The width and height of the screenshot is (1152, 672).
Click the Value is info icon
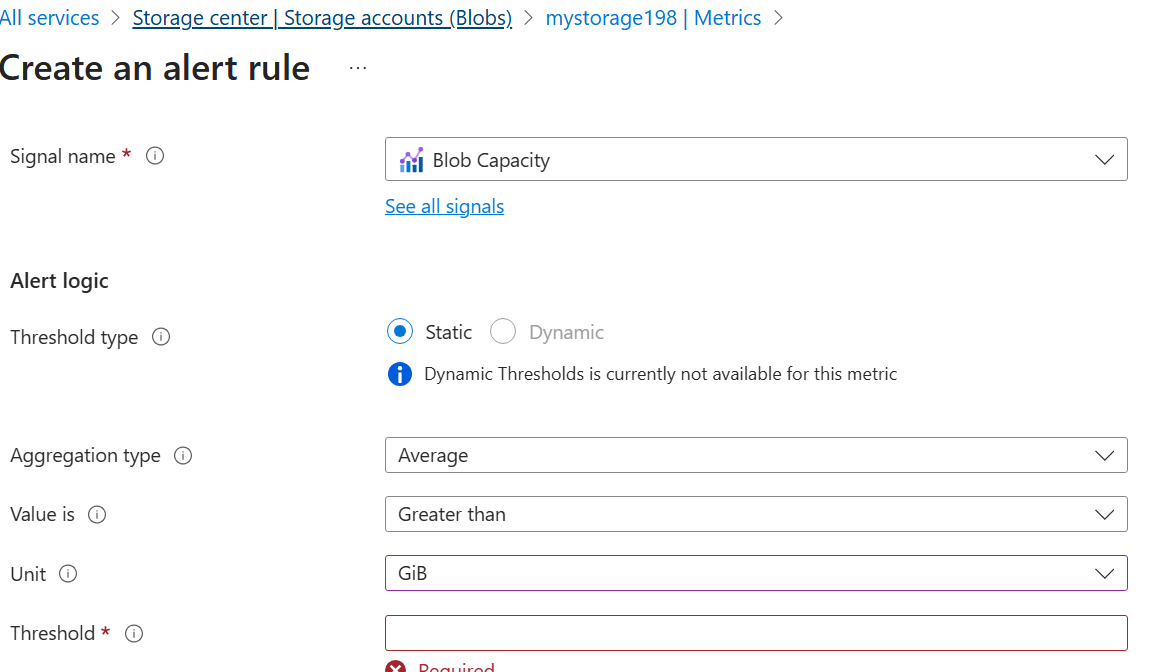[x=97, y=514]
